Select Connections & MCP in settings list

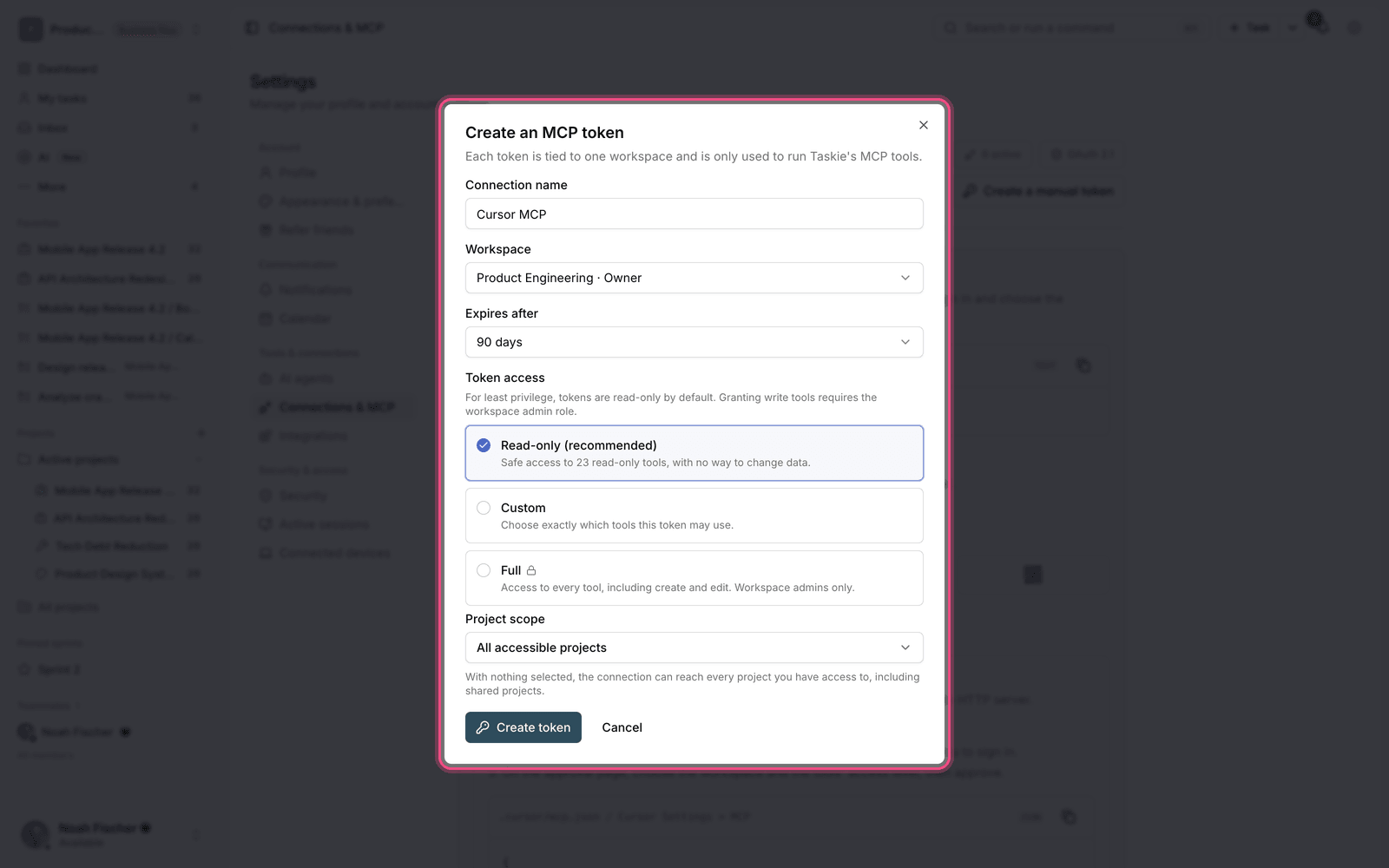[333, 407]
